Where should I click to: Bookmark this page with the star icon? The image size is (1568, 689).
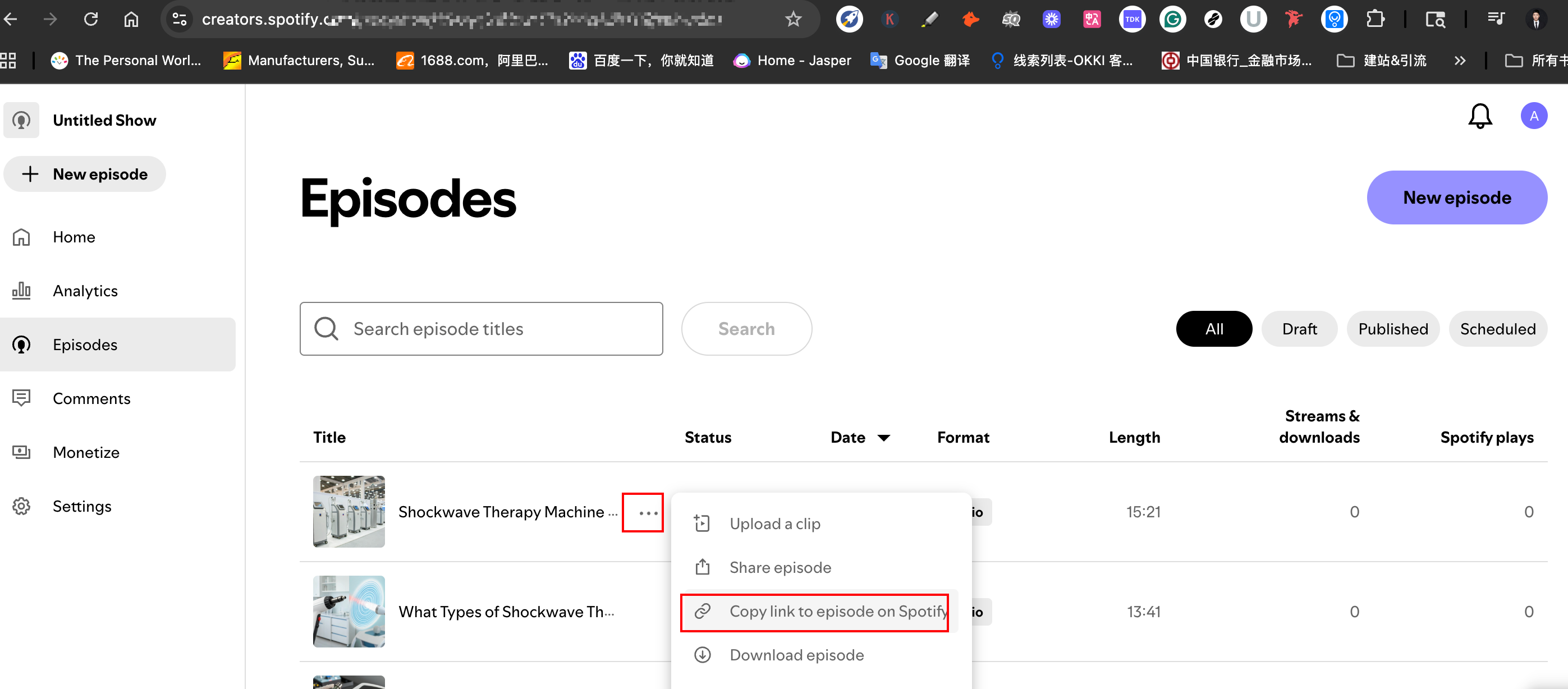coord(792,20)
